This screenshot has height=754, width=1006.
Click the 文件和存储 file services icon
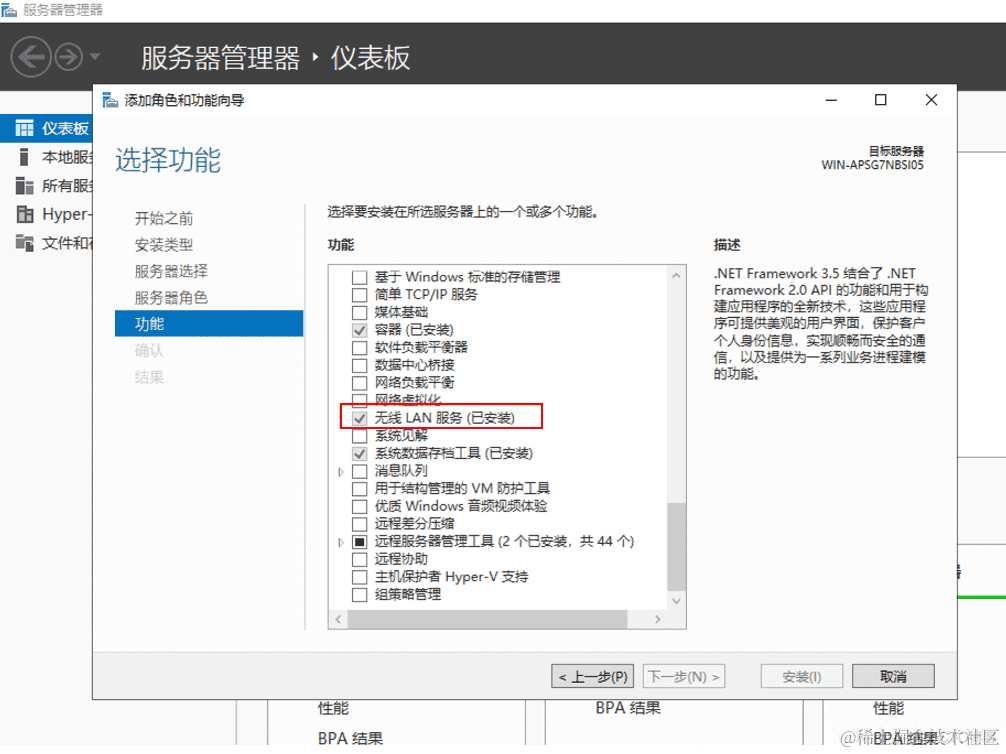24,243
